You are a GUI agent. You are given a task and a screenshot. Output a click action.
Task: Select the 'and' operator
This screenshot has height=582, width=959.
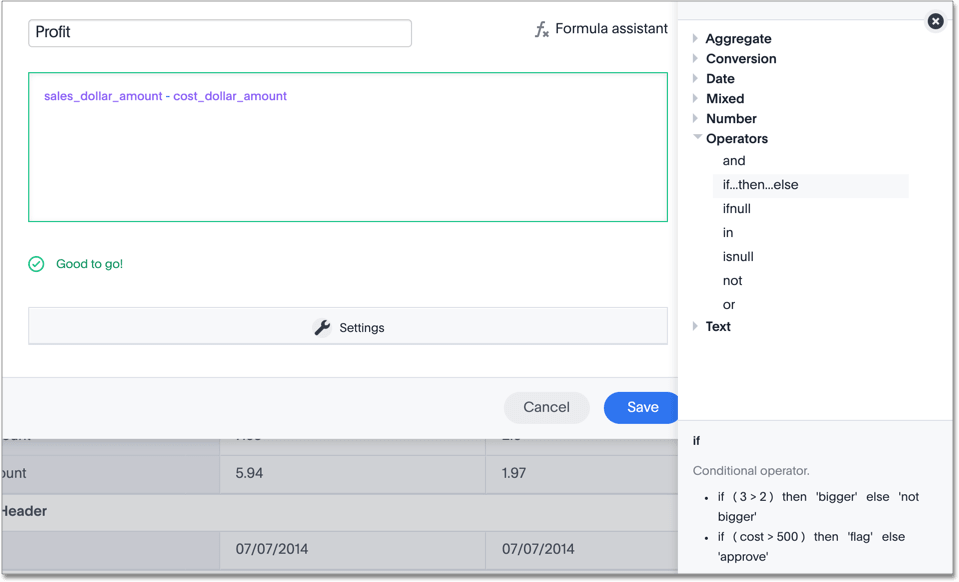coord(734,161)
